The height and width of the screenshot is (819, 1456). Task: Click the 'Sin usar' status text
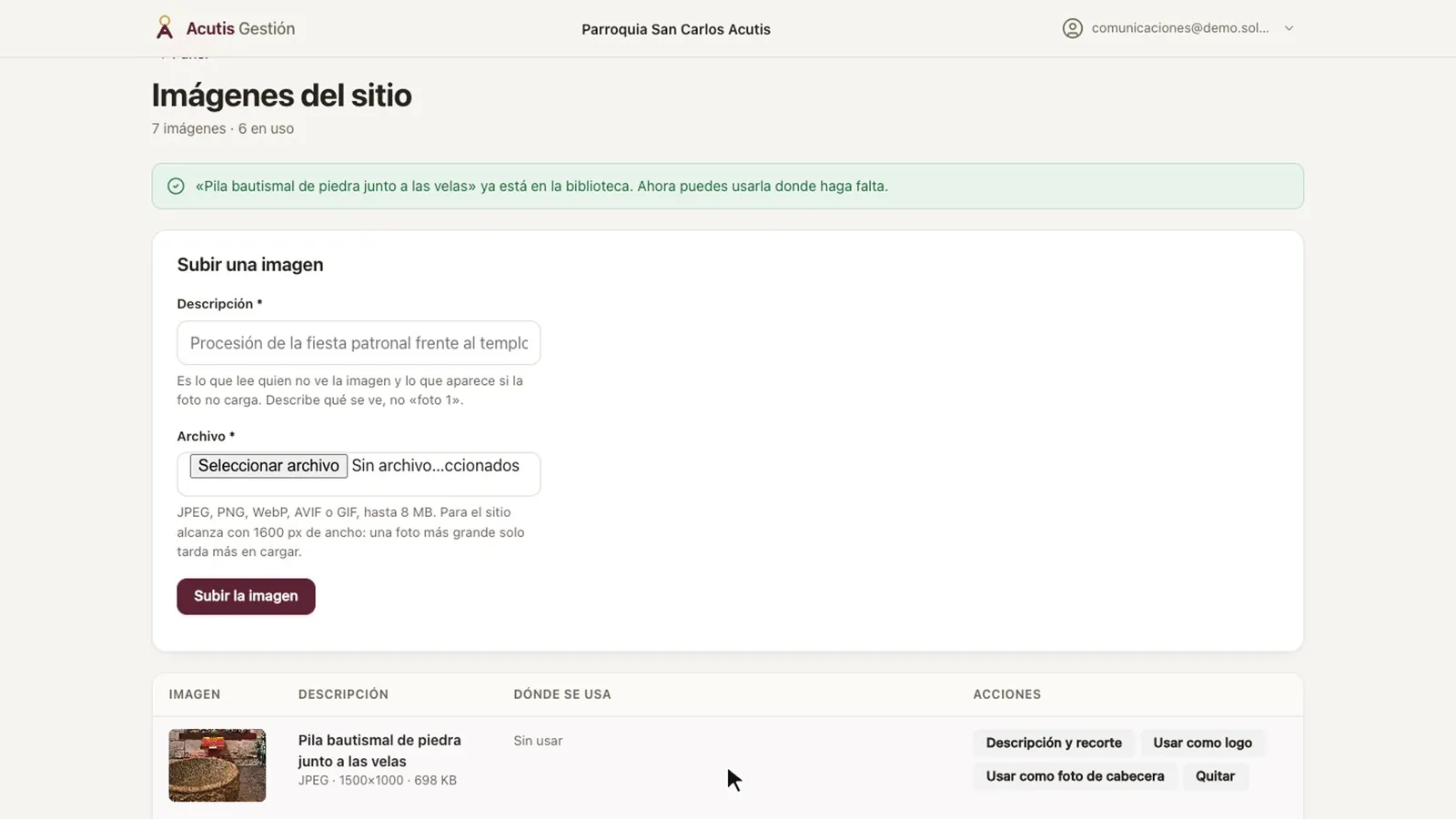pos(538,741)
